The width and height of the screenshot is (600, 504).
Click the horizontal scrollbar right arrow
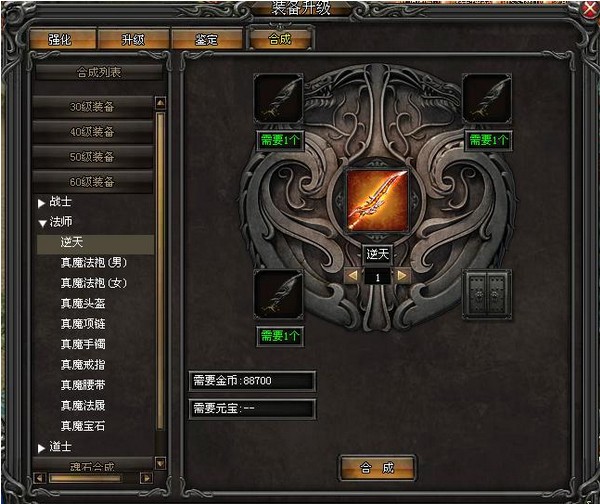pos(146,478)
